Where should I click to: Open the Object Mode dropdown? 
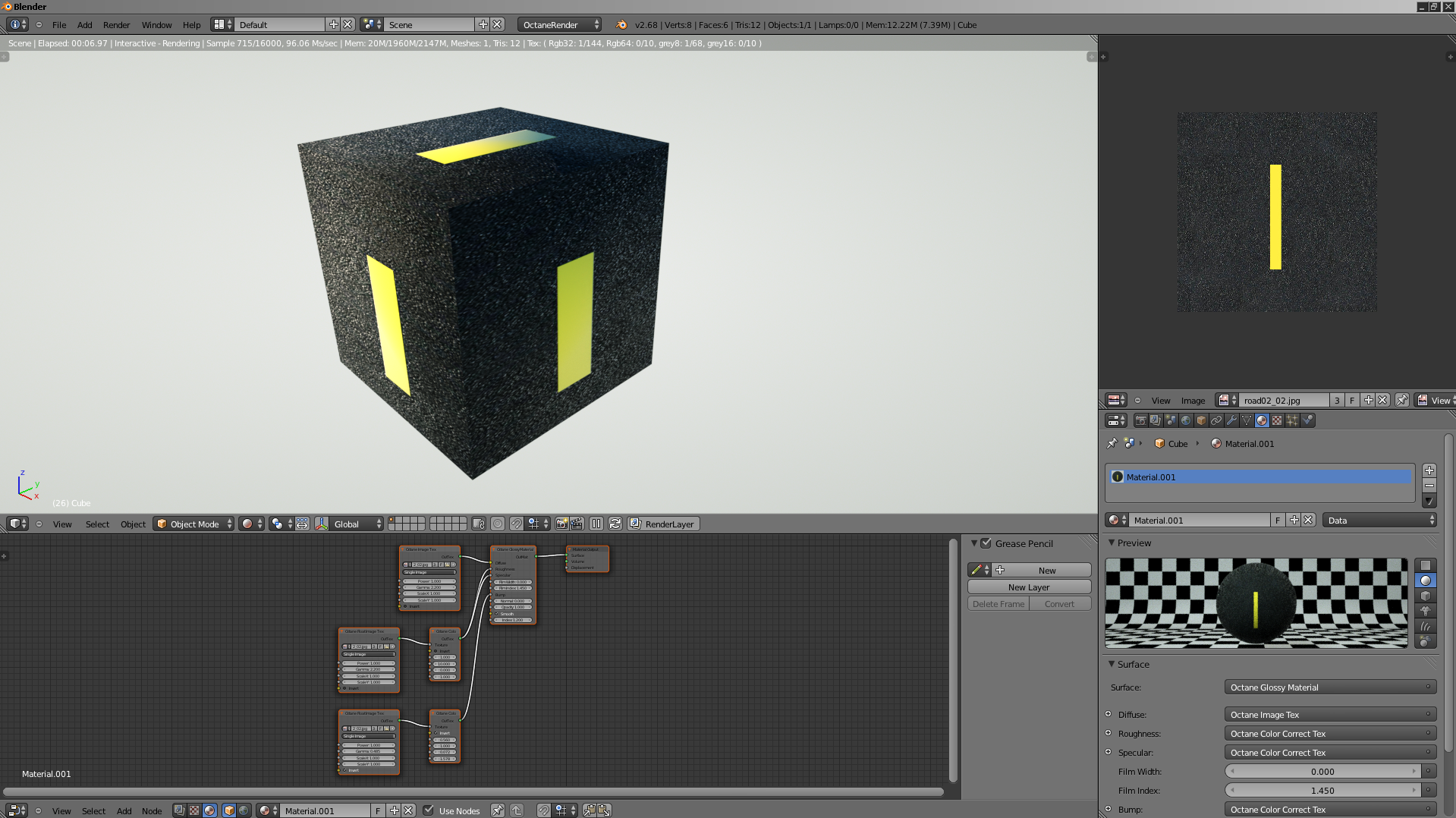193,524
